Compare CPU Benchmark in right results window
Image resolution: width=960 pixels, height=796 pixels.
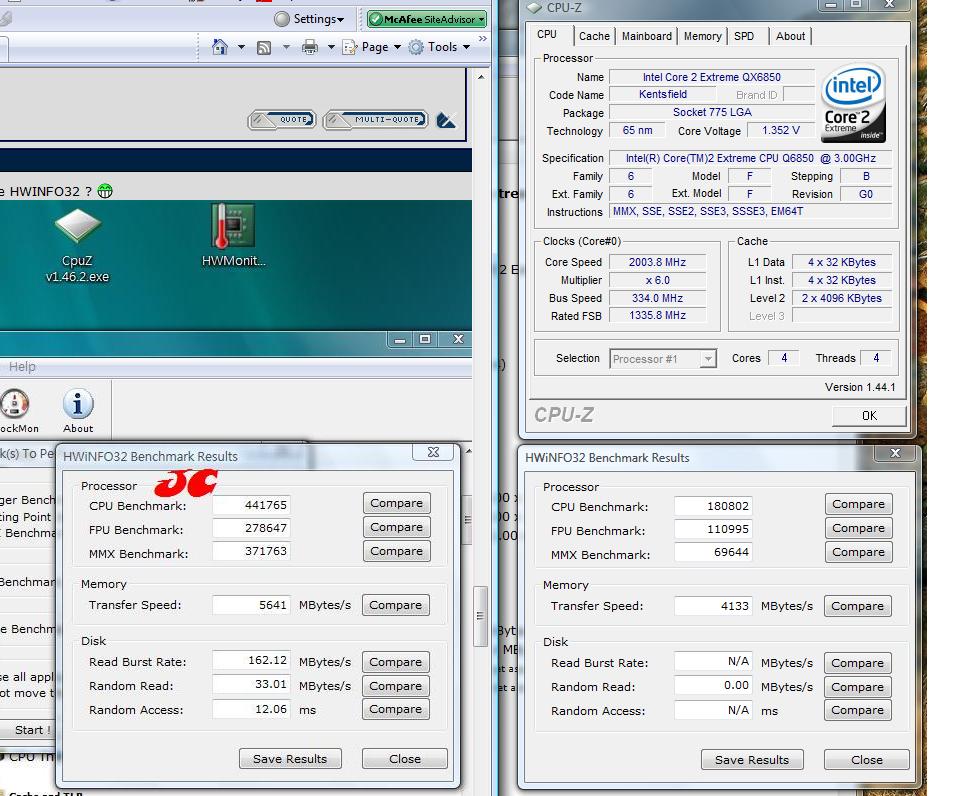(x=858, y=505)
